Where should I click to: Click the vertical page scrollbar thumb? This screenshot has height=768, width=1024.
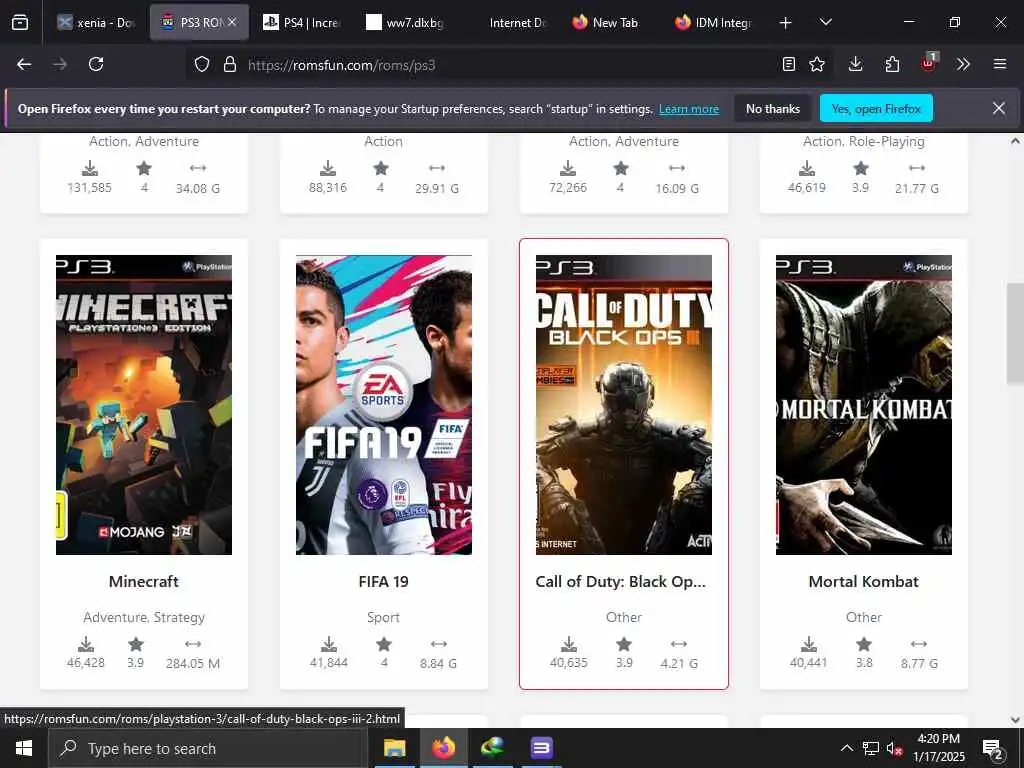(1015, 333)
